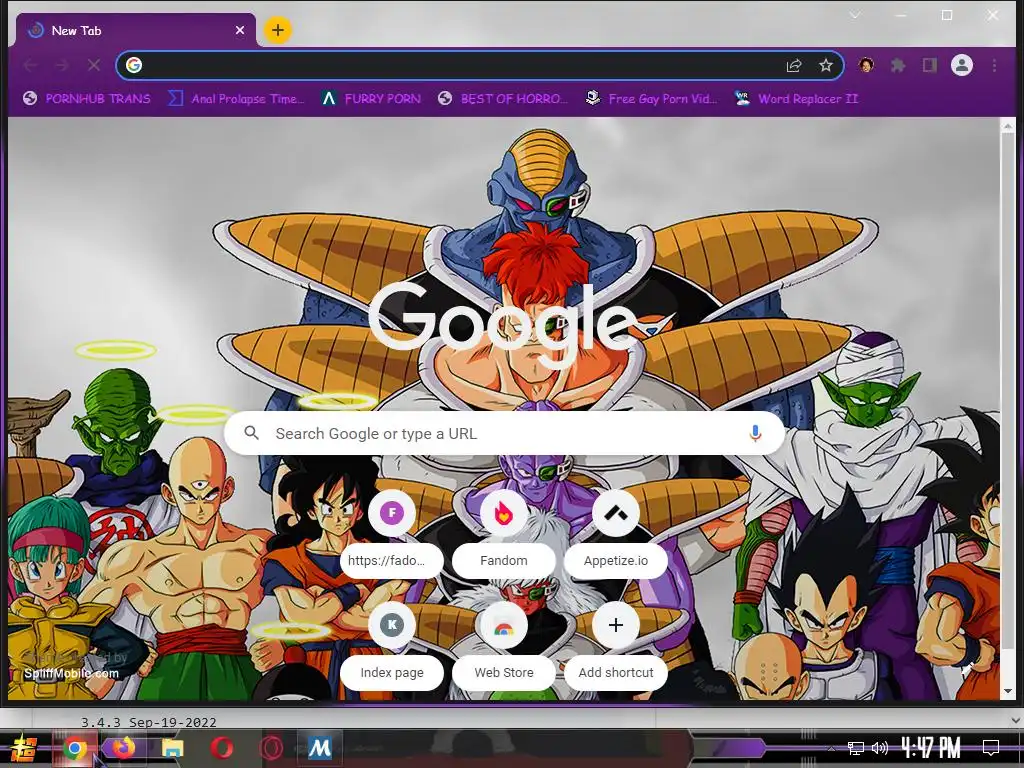Click the Google icon in the address bar
This screenshot has width=1024, height=768.
[134, 65]
